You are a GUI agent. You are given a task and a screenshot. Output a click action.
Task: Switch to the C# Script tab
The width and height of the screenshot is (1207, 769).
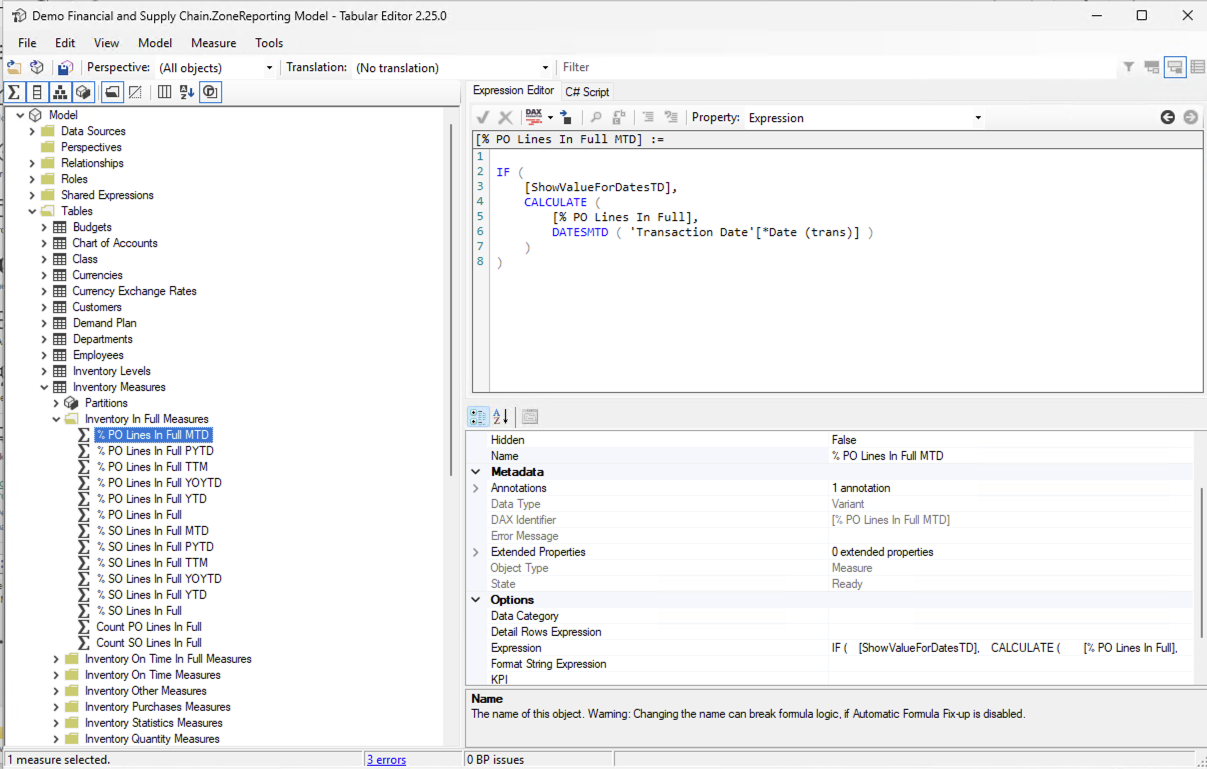pyautogui.click(x=587, y=90)
